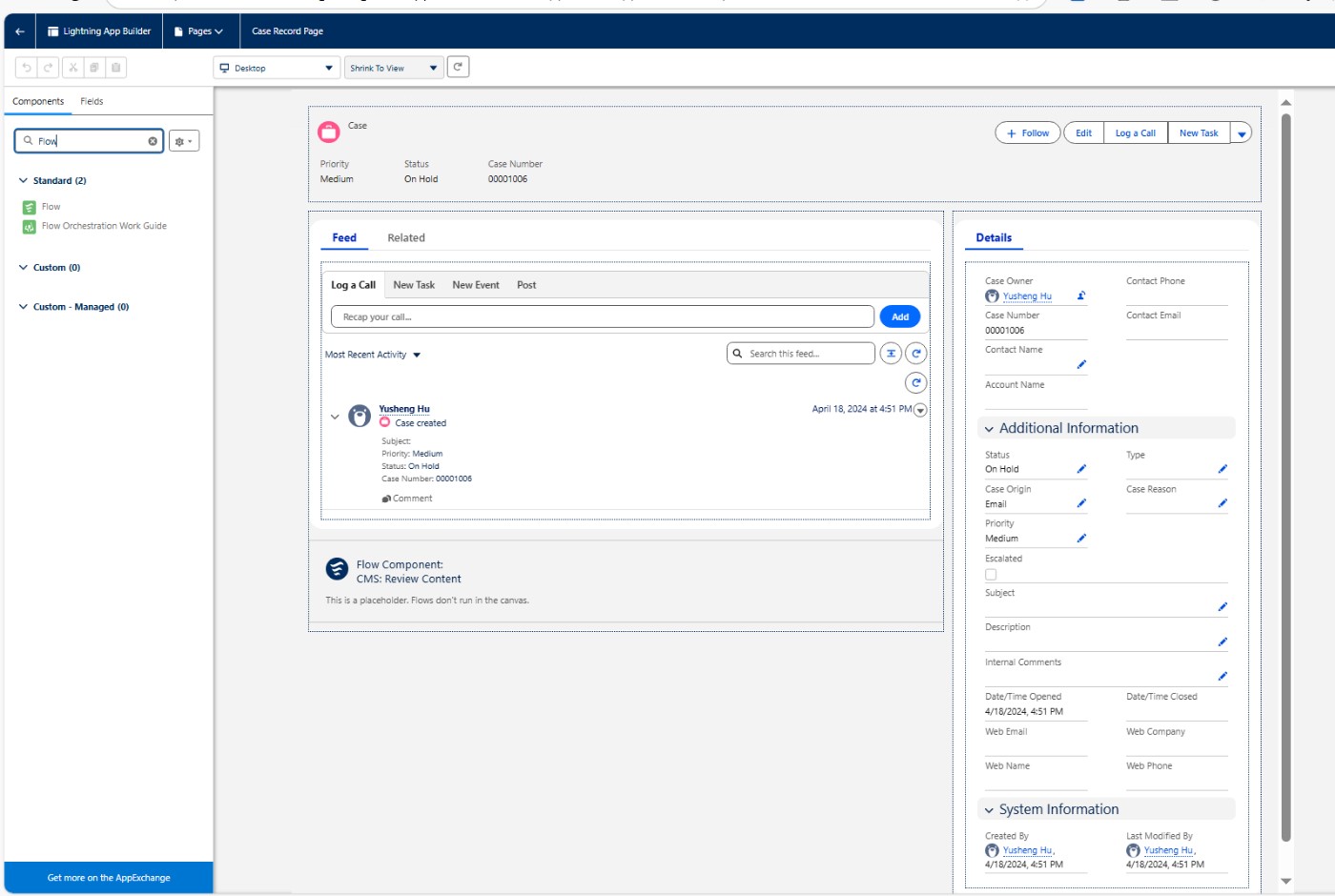Edit the Description field pencil
The width and height of the screenshot is (1335, 896).
1222,641
